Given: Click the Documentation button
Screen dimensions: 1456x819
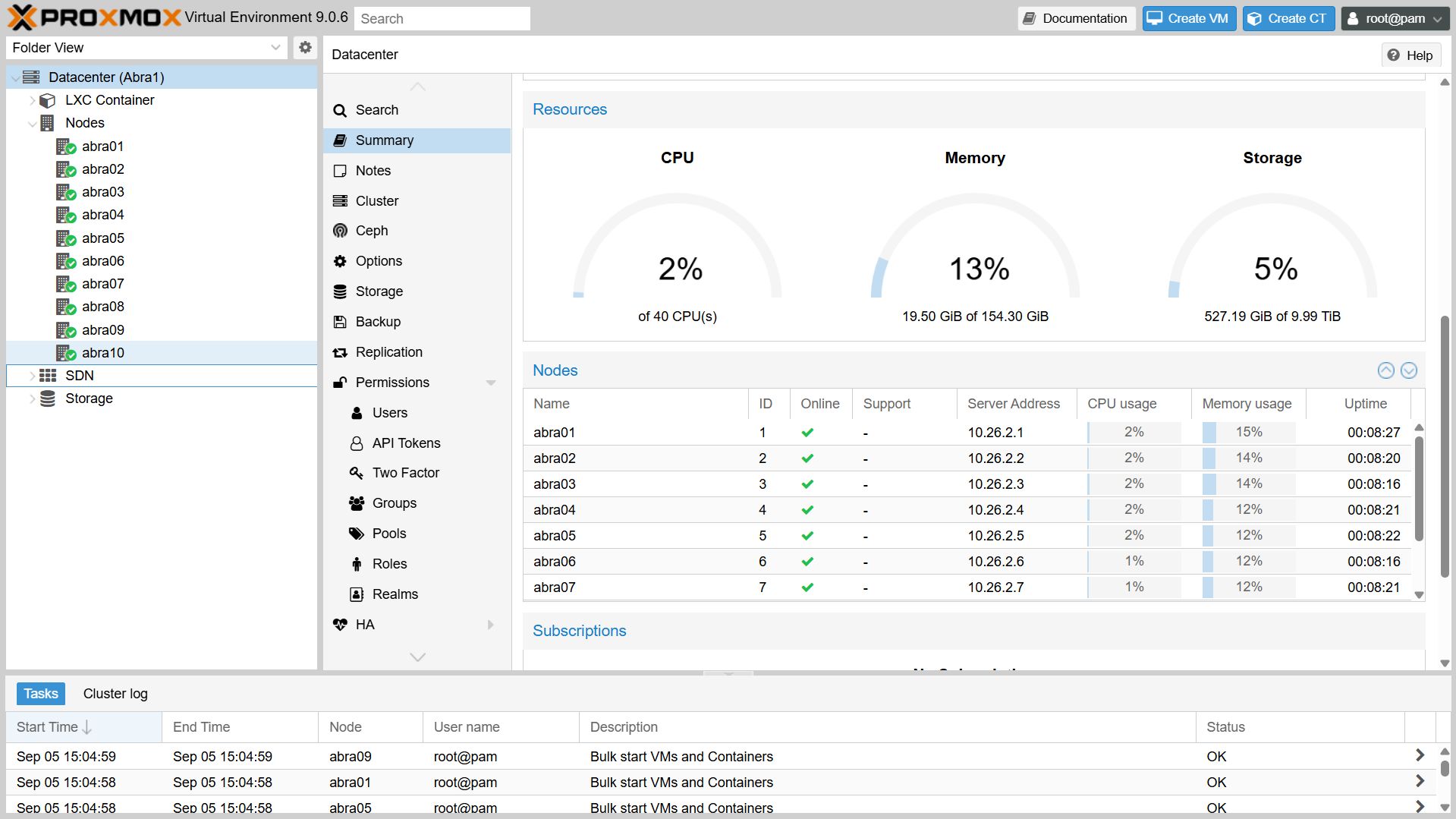Looking at the screenshot, I should (x=1075, y=18).
